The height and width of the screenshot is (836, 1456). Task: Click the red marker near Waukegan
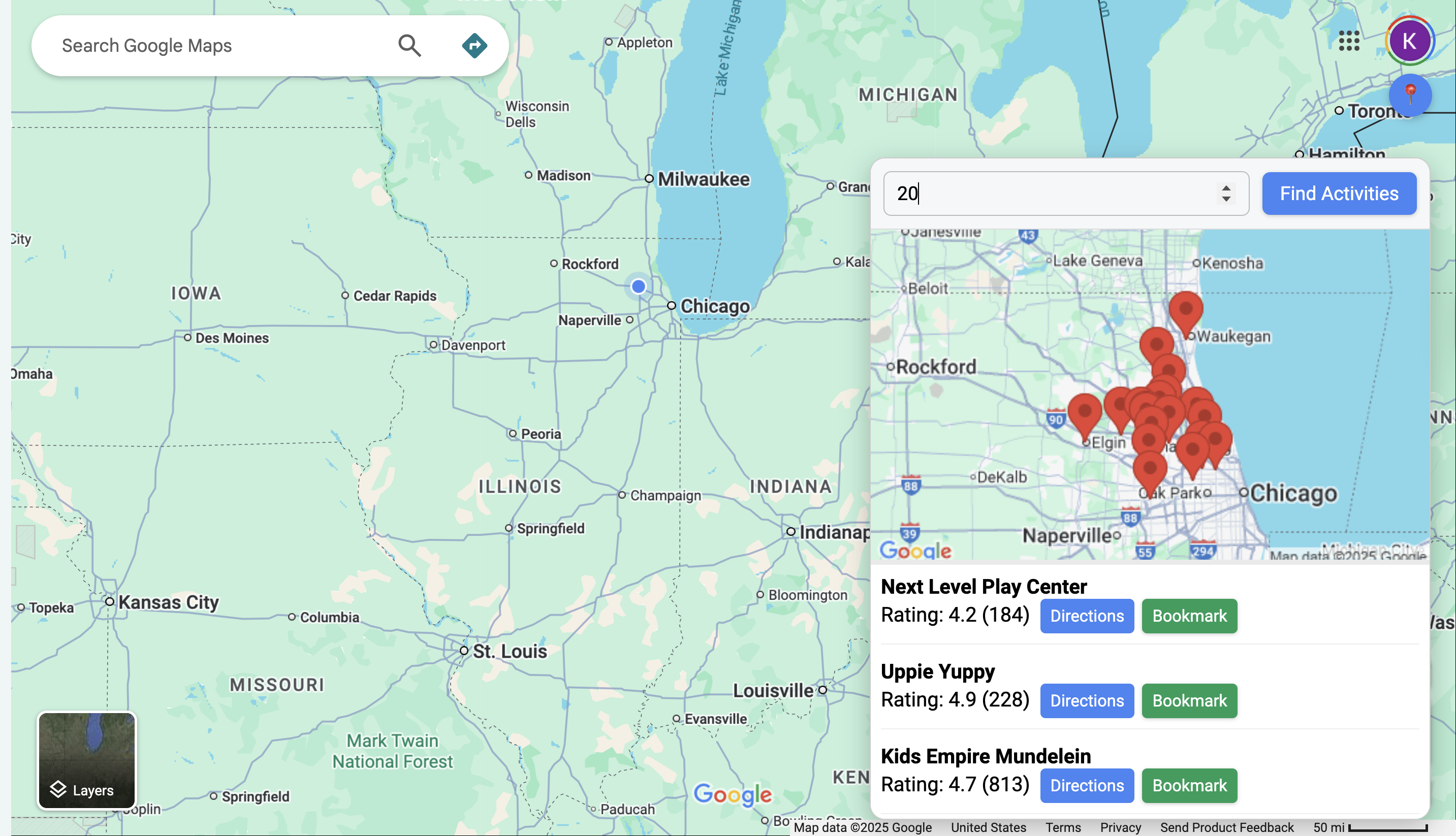click(x=1186, y=309)
